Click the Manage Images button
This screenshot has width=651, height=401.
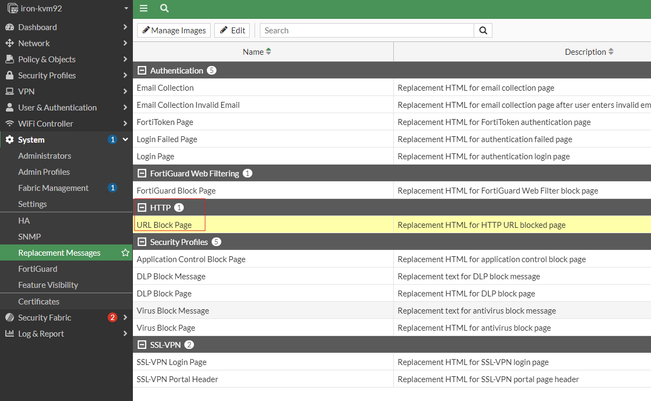point(174,30)
